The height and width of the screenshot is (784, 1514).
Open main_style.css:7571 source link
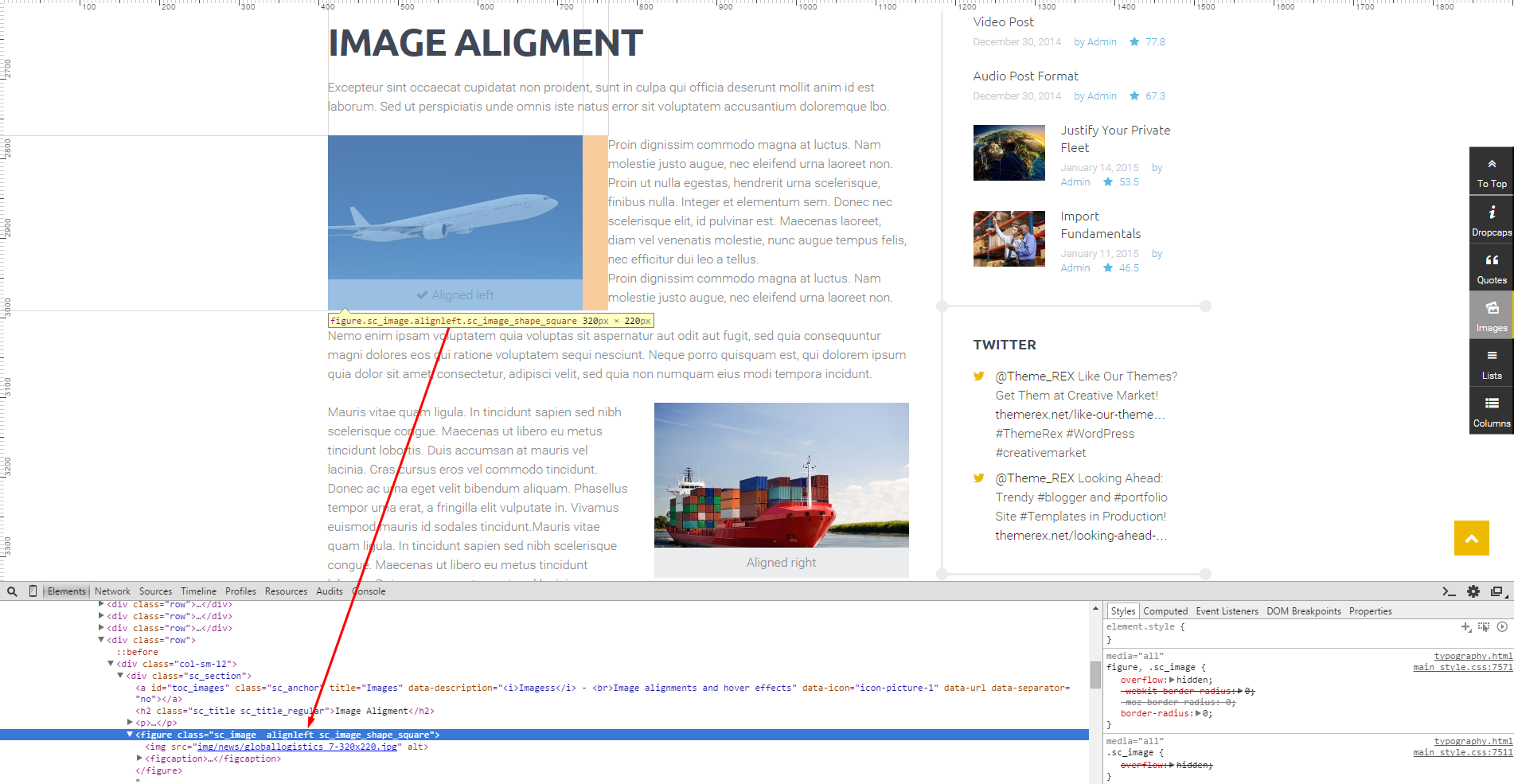point(1462,667)
